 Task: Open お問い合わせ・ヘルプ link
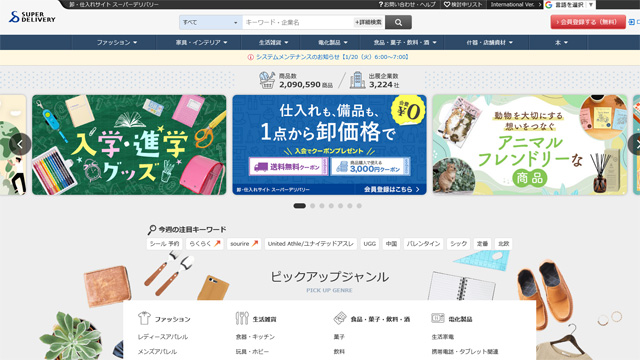click(407, 4)
